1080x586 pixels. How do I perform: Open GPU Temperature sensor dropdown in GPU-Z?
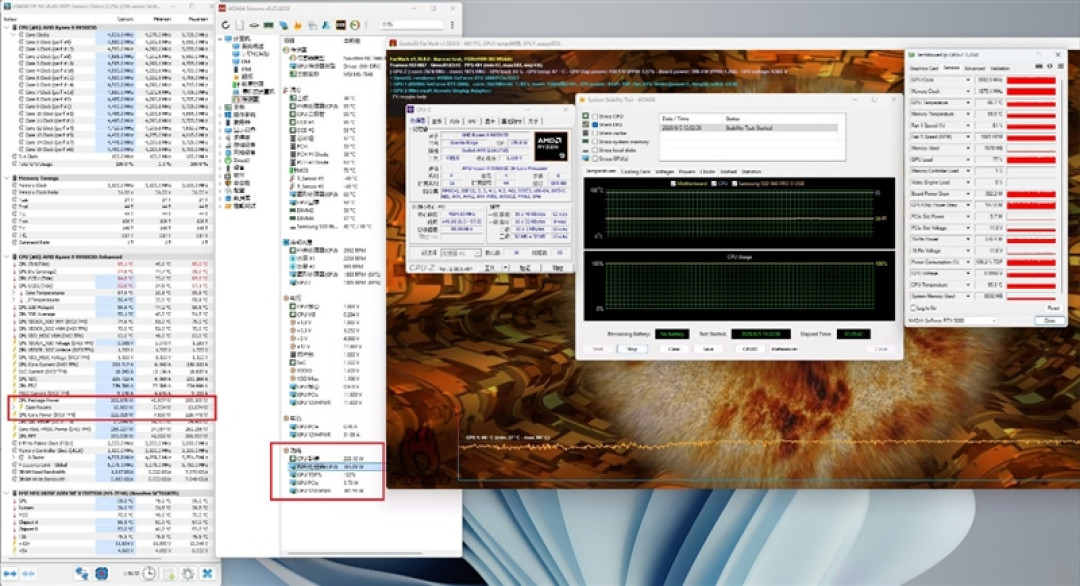coord(968,103)
